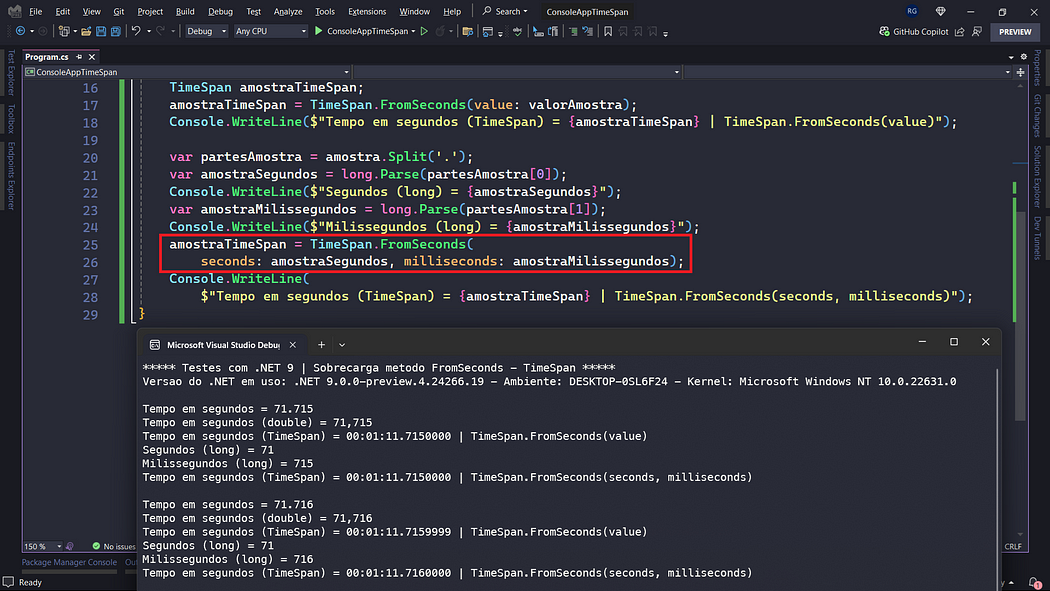Click the Open File folder icon

86,31
